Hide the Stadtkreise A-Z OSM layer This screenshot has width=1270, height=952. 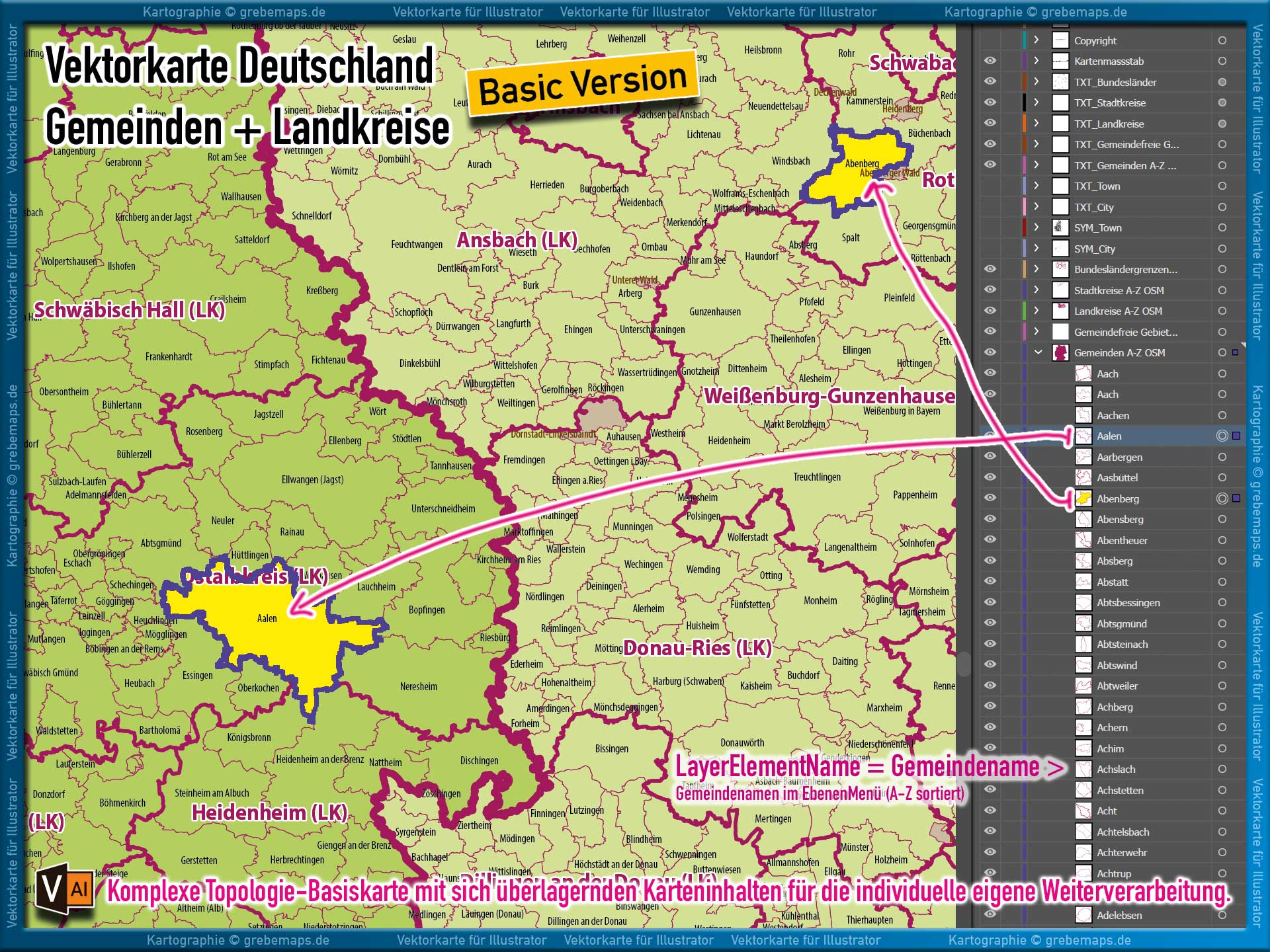click(990, 290)
